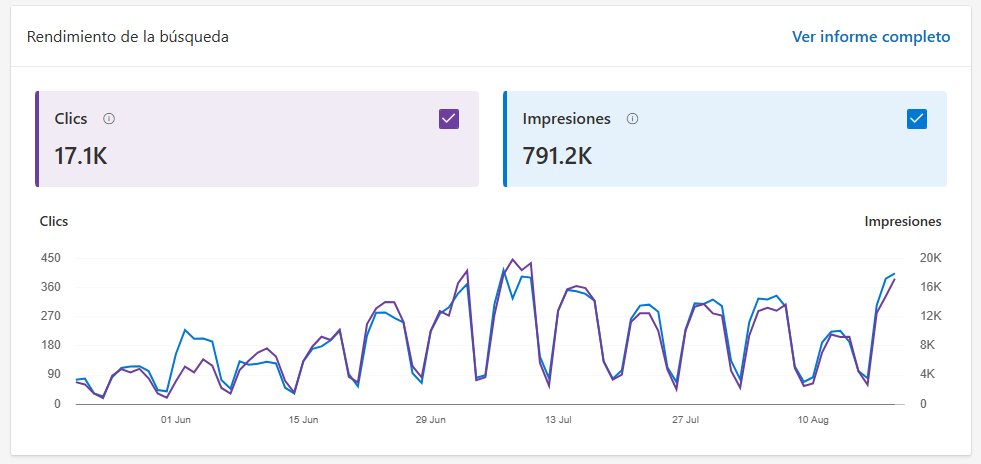This screenshot has width=981, height=464.
Task: Open the Clics info icon
Action: 109,119
